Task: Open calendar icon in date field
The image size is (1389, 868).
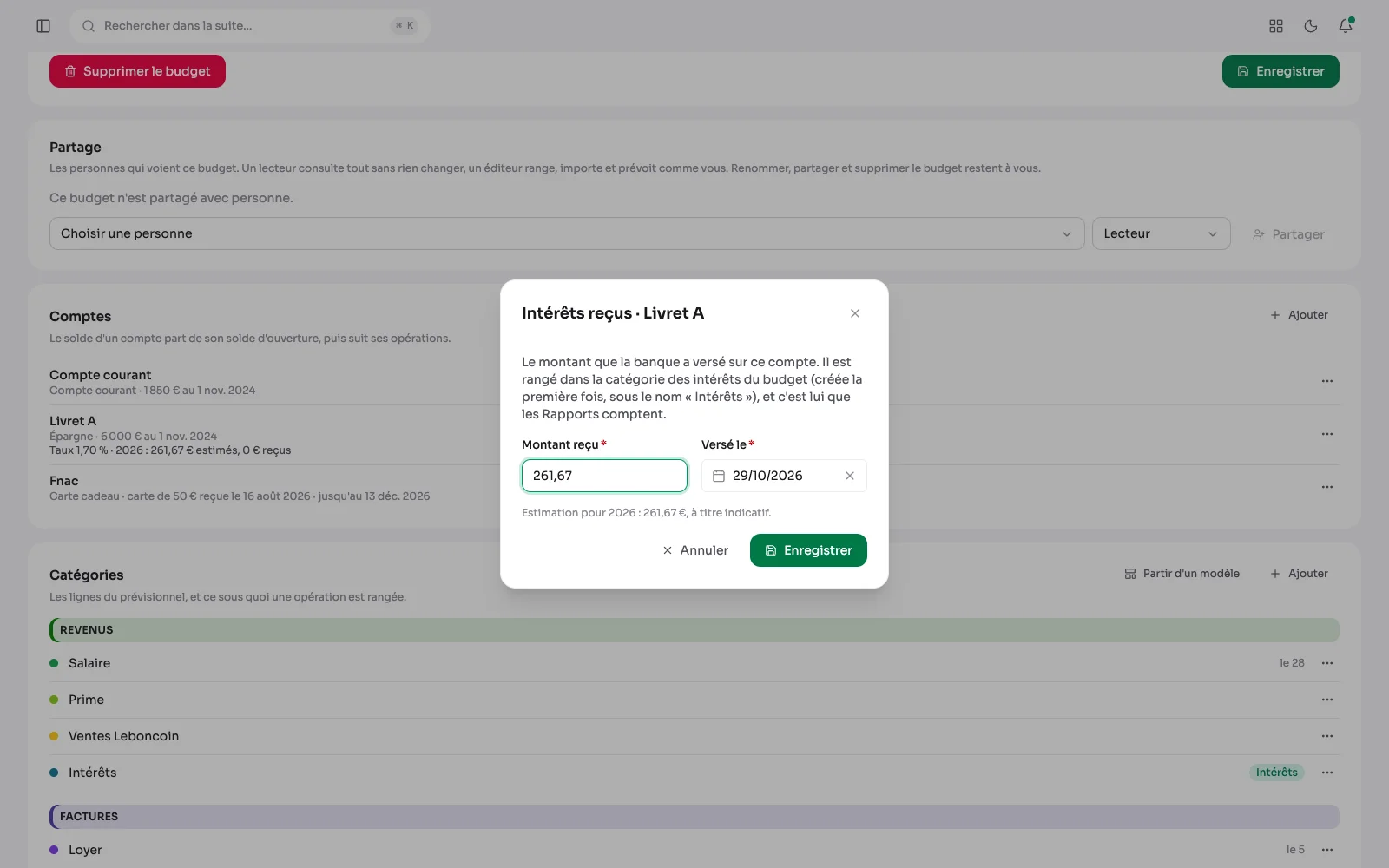Action: 719,476
